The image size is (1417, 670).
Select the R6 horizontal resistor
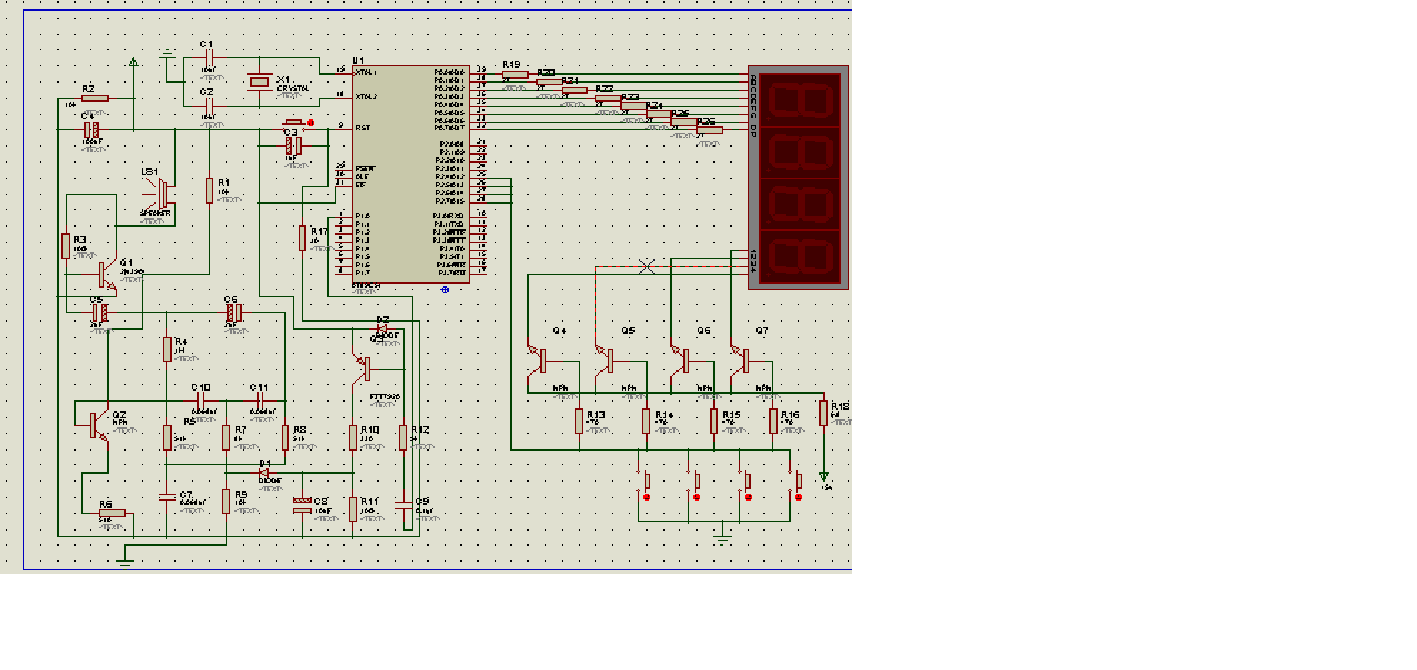tap(111, 513)
